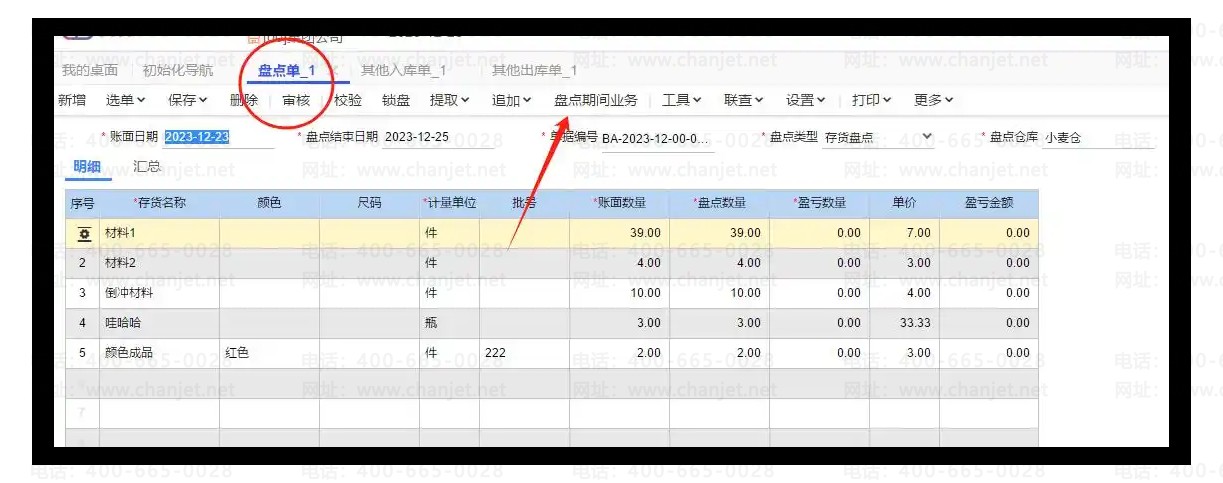Select the 颜色成品 cell
This screenshot has height=483, width=1223.
point(159,353)
